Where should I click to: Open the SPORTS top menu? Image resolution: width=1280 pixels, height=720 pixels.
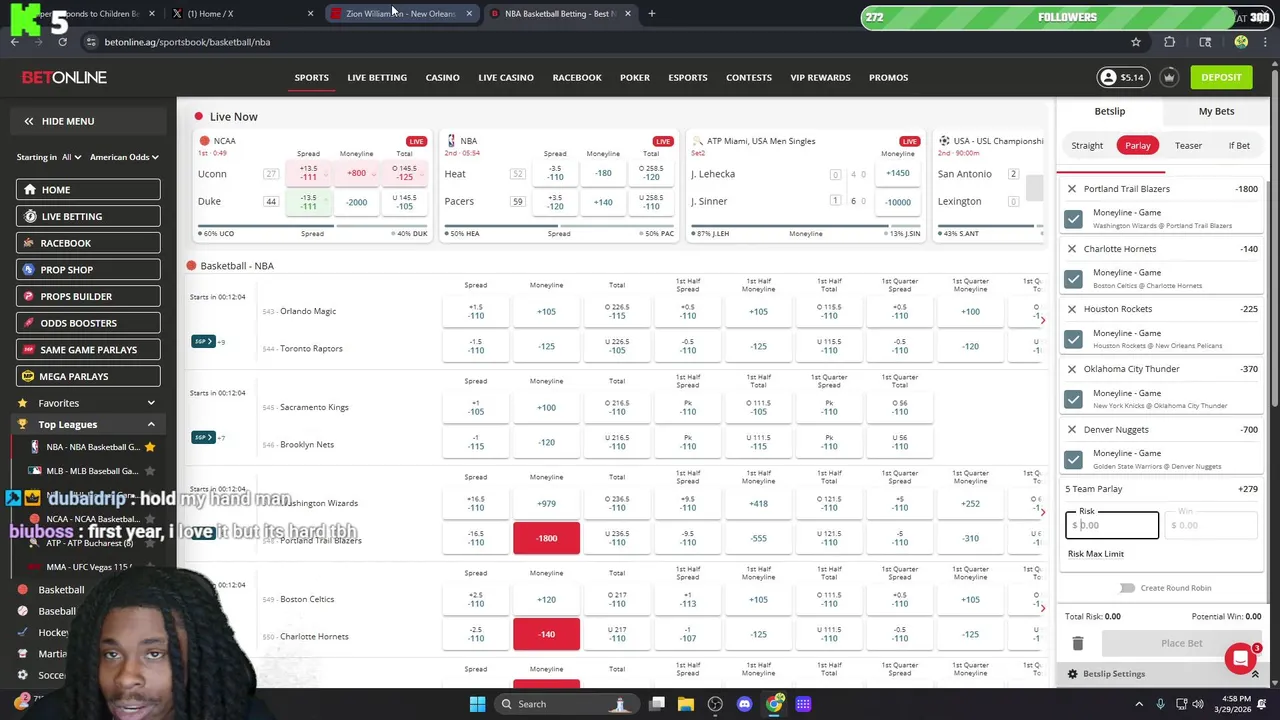click(x=311, y=77)
